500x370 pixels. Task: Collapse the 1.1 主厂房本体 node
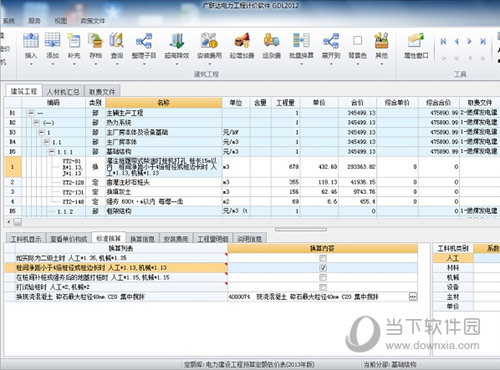[47, 142]
